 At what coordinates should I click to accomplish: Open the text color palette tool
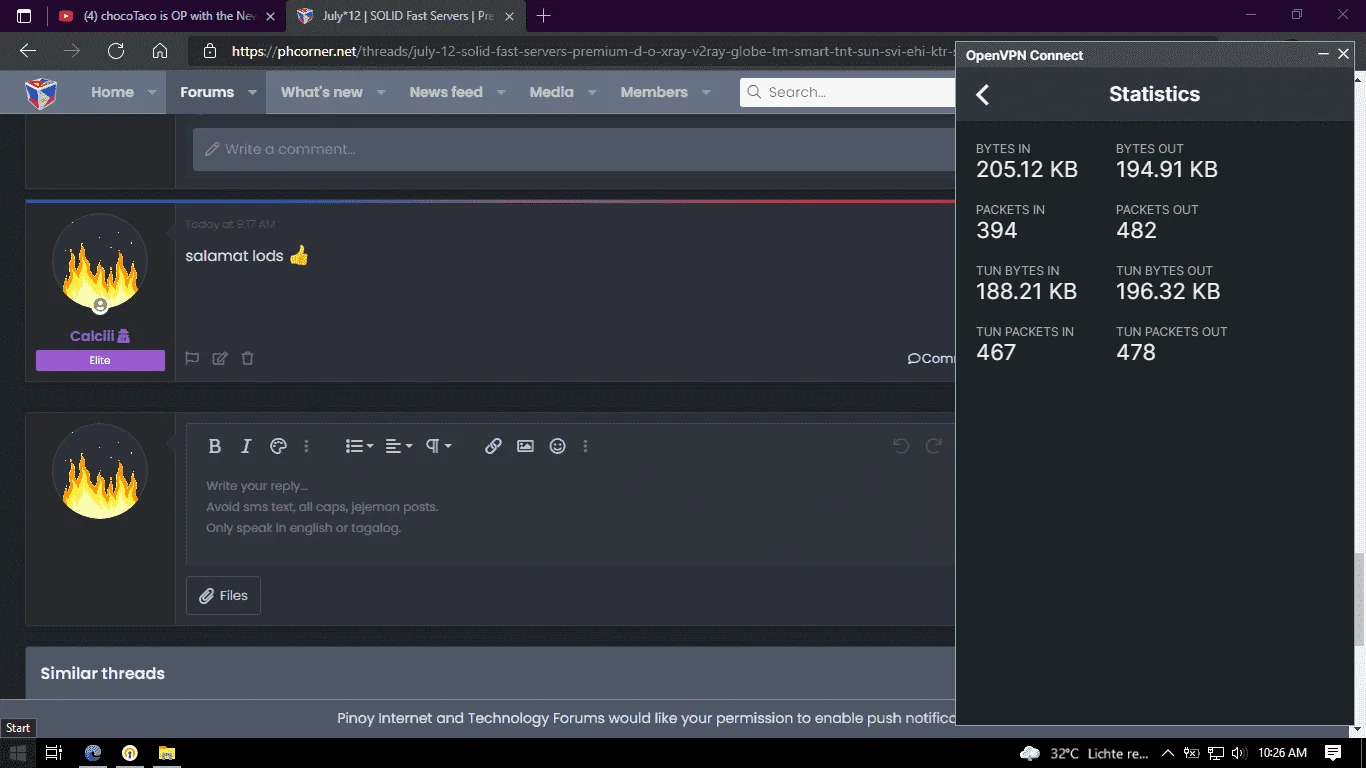pos(279,446)
